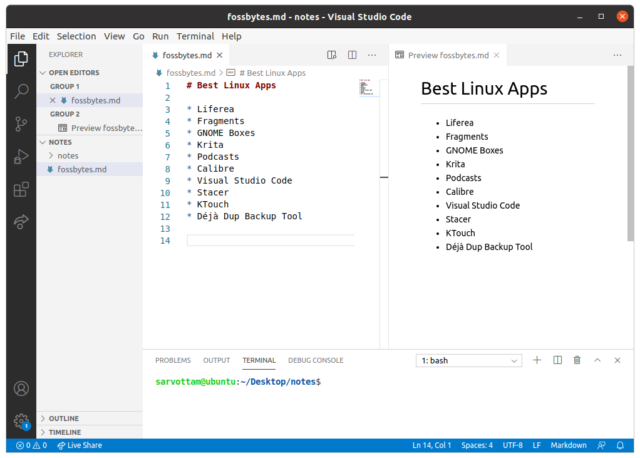Close the Preview fossbytes.md tab
640x458 pixels.
[496, 55]
